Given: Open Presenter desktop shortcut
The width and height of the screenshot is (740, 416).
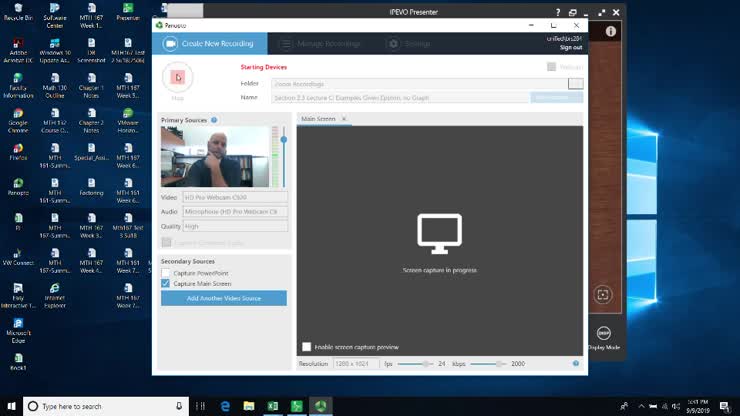Looking at the screenshot, I should [128, 12].
